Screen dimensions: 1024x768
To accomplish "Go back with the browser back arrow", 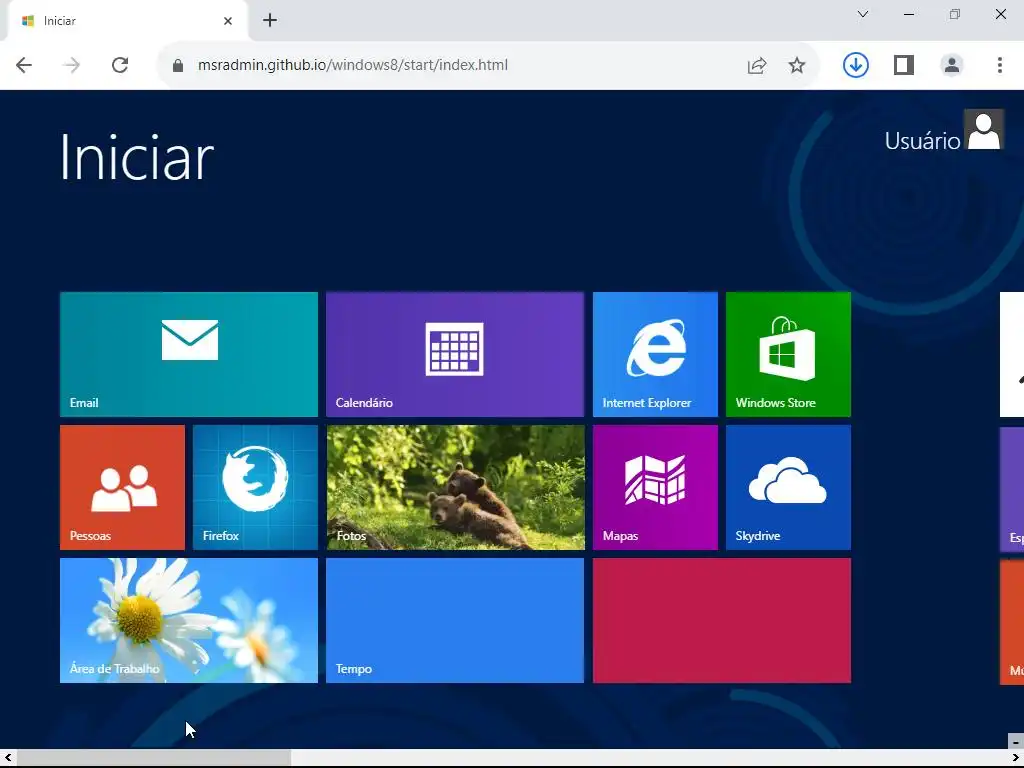I will tap(24, 65).
